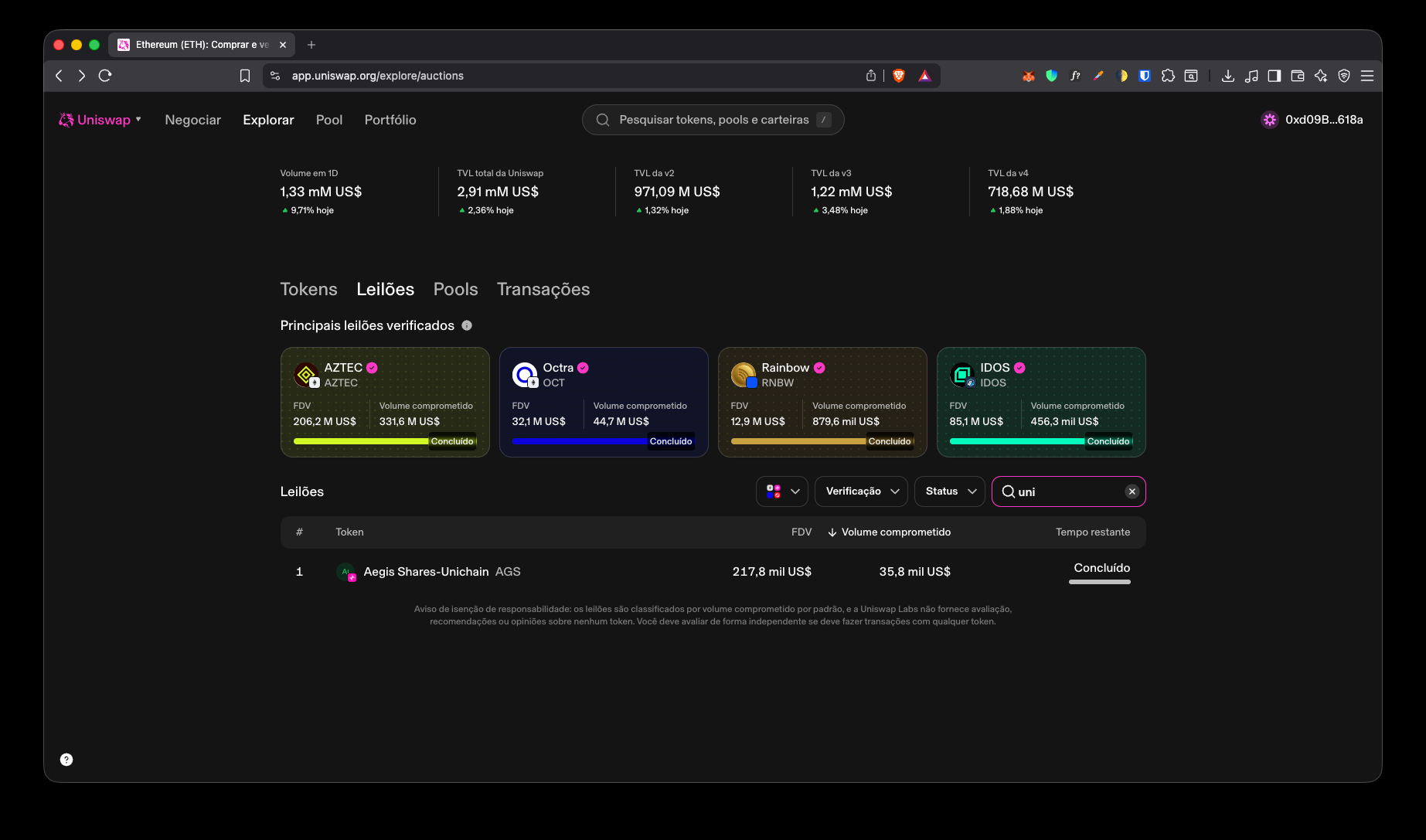Image resolution: width=1426 pixels, height=840 pixels.
Task: Open the f? font identifier extension
Action: pos(1075,76)
